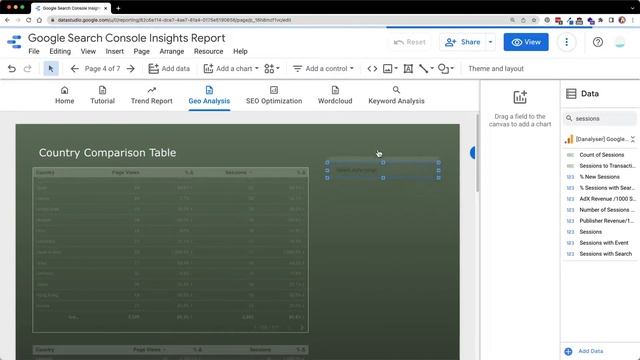Click the Reset button
Screen dimensions: 640x360
[409, 42]
